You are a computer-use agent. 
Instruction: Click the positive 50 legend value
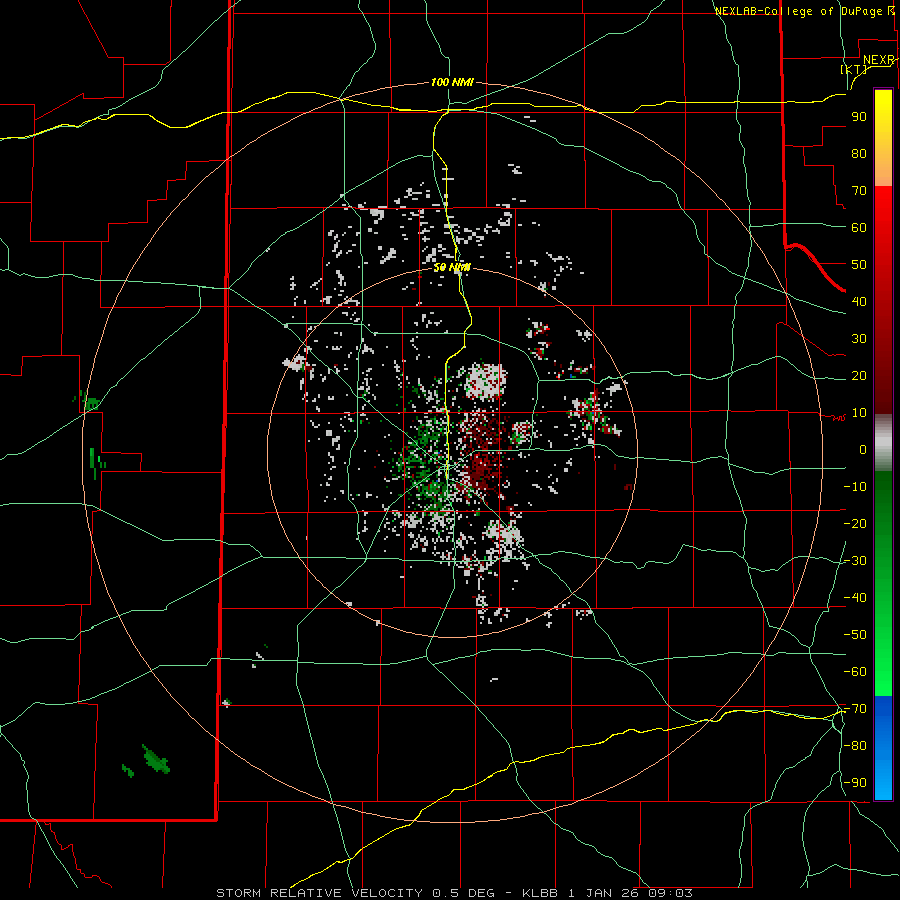coord(859,265)
